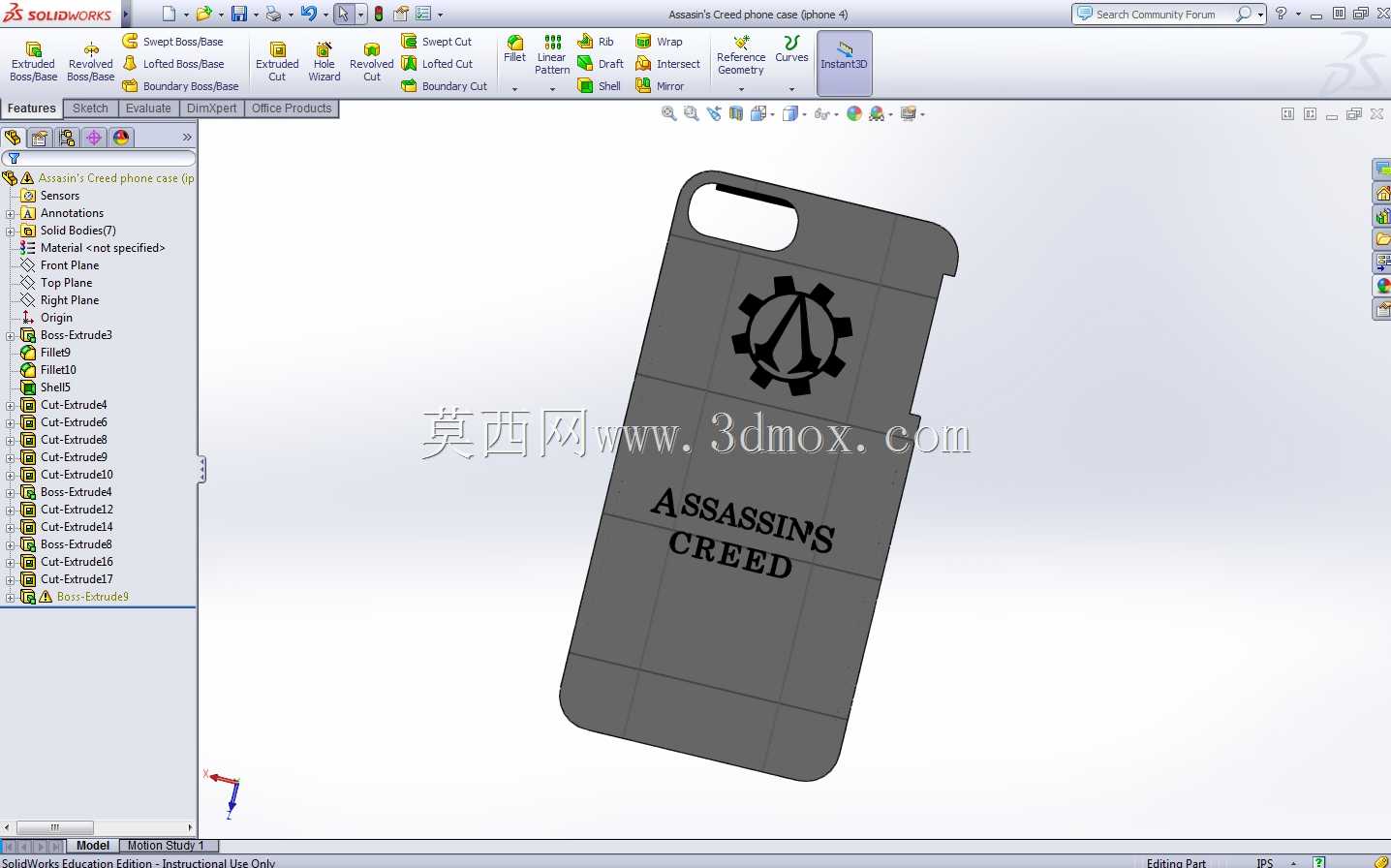Click the Search Community Forum field

1156,15
